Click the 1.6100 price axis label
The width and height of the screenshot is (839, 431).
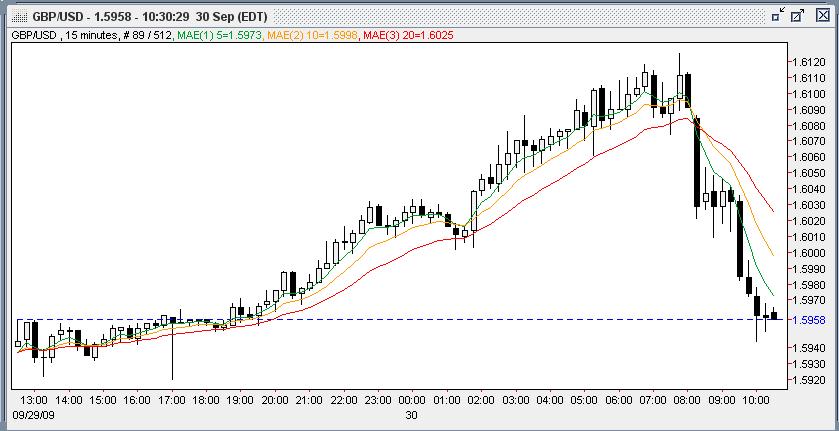(810, 94)
